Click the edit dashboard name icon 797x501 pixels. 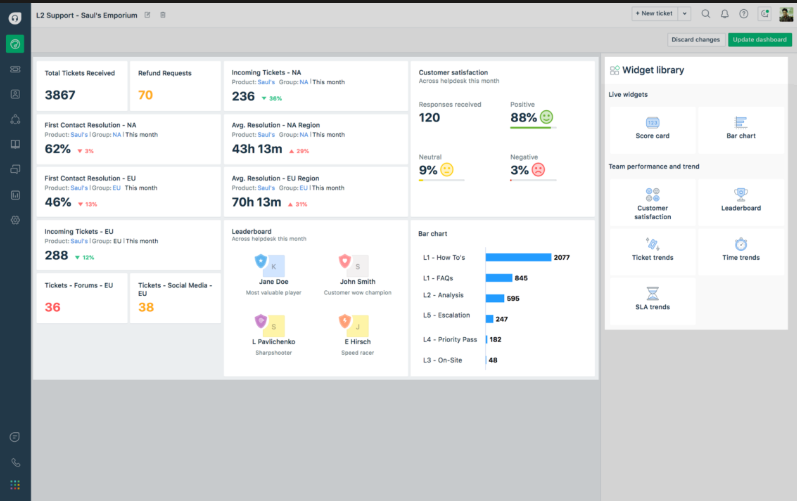[x=147, y=15]
